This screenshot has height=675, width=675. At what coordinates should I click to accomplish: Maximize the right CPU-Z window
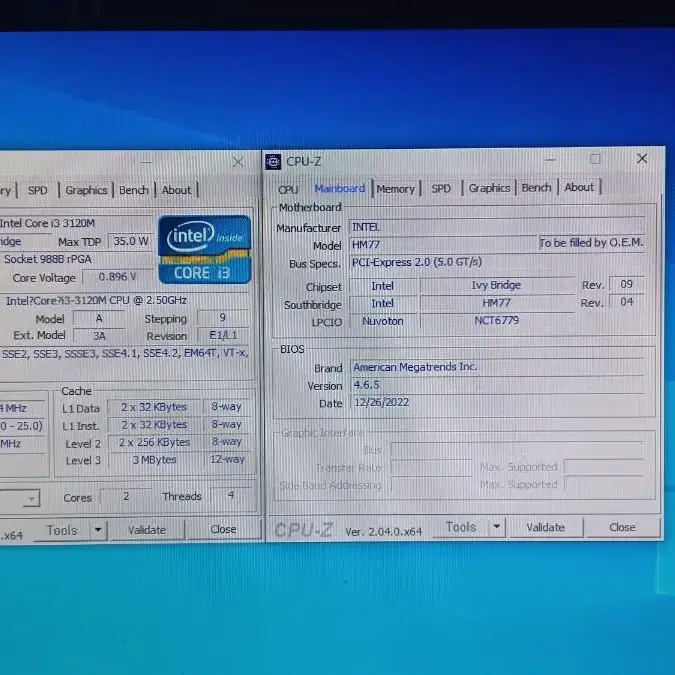pyautogui.click(x=595, y=159)
